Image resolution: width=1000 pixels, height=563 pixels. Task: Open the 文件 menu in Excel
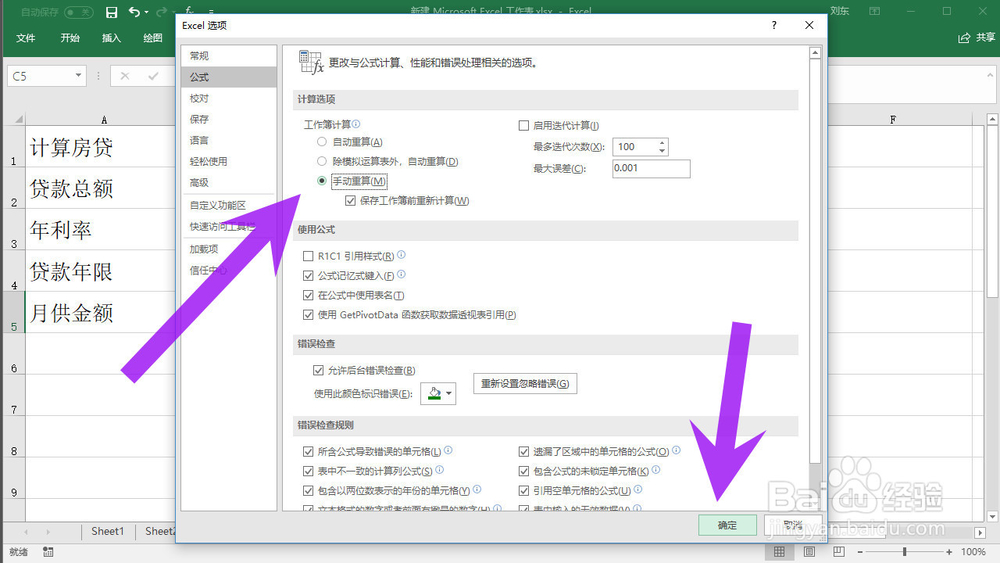pos(26,38)
